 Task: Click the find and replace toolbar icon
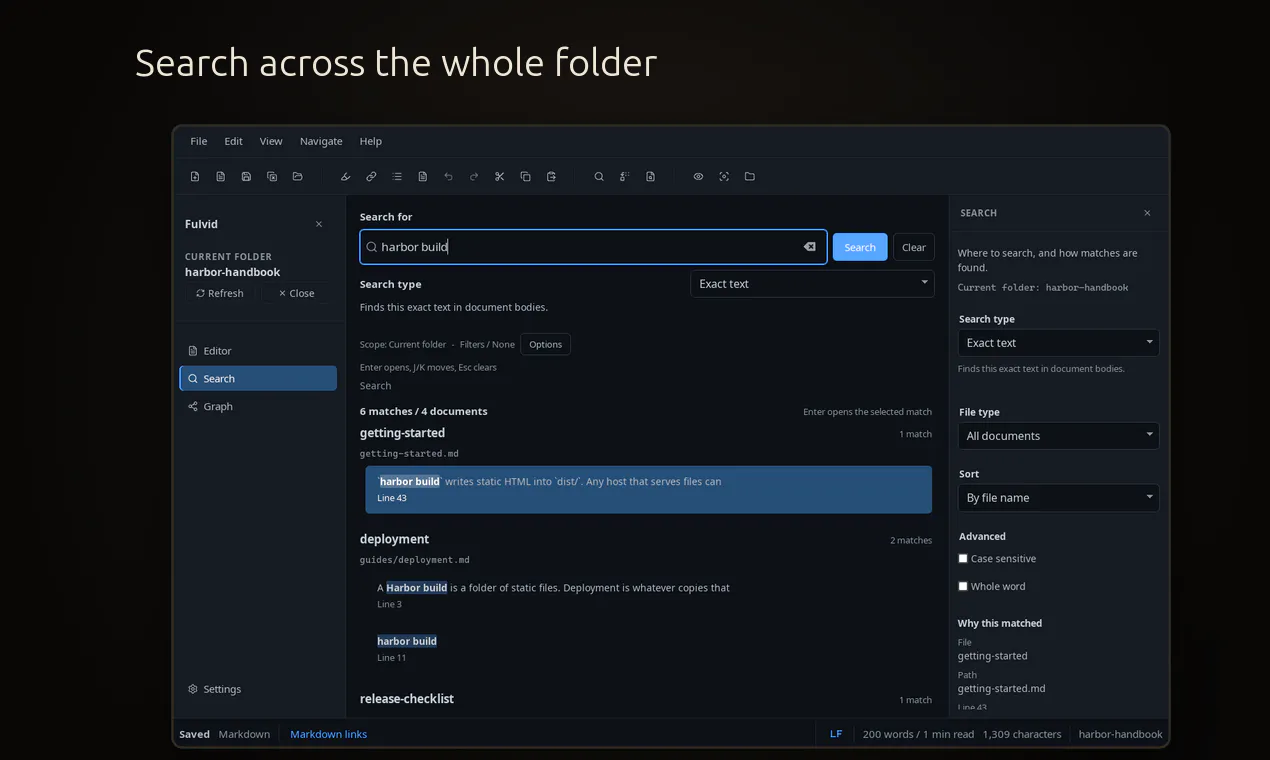pos(624,177)
